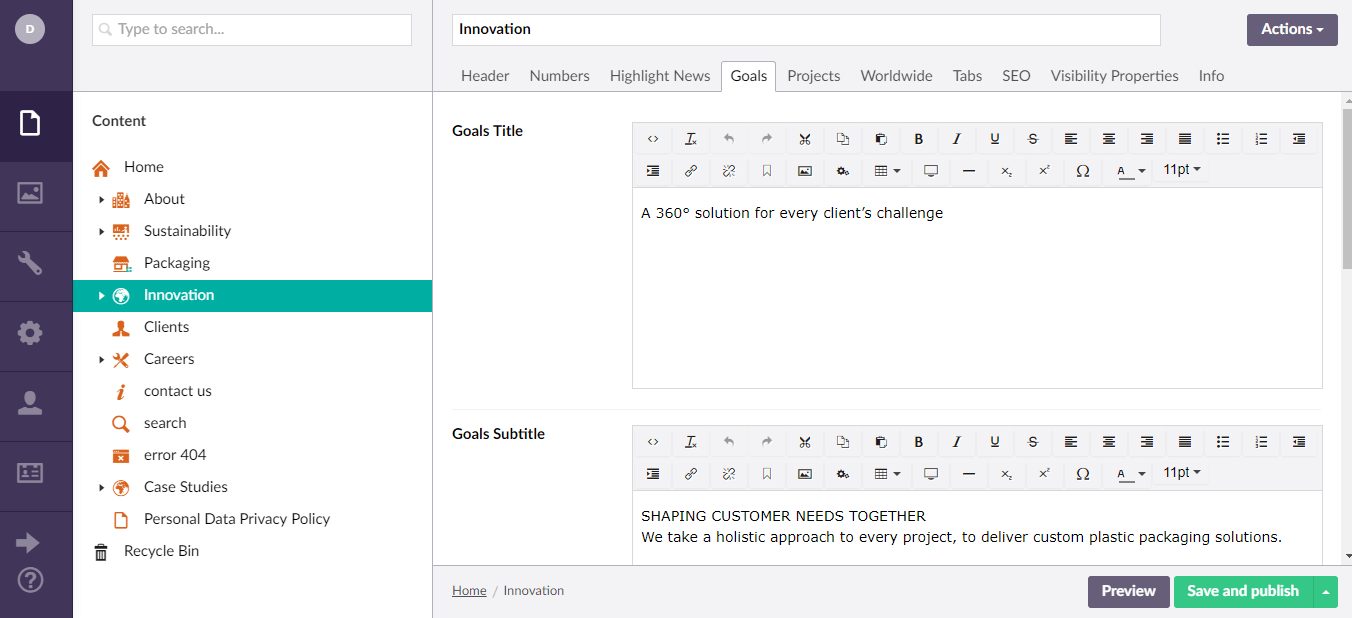The height and width of the screenshot is (618, 1352).
Task: Toggle strikethrough in Goals Subtitle toolbar
Action: tap(1033, 442)
